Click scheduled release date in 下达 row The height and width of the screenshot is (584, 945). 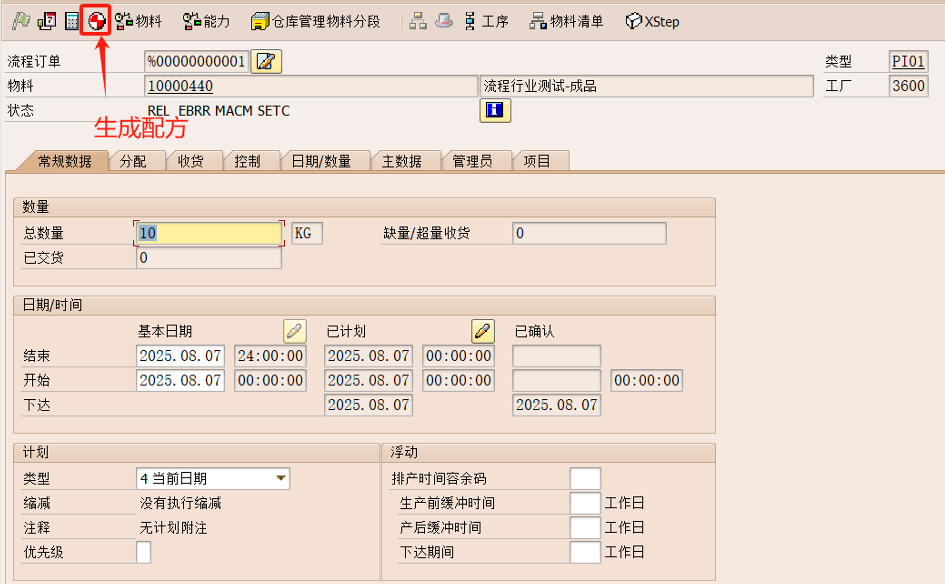tap(368, 405)
